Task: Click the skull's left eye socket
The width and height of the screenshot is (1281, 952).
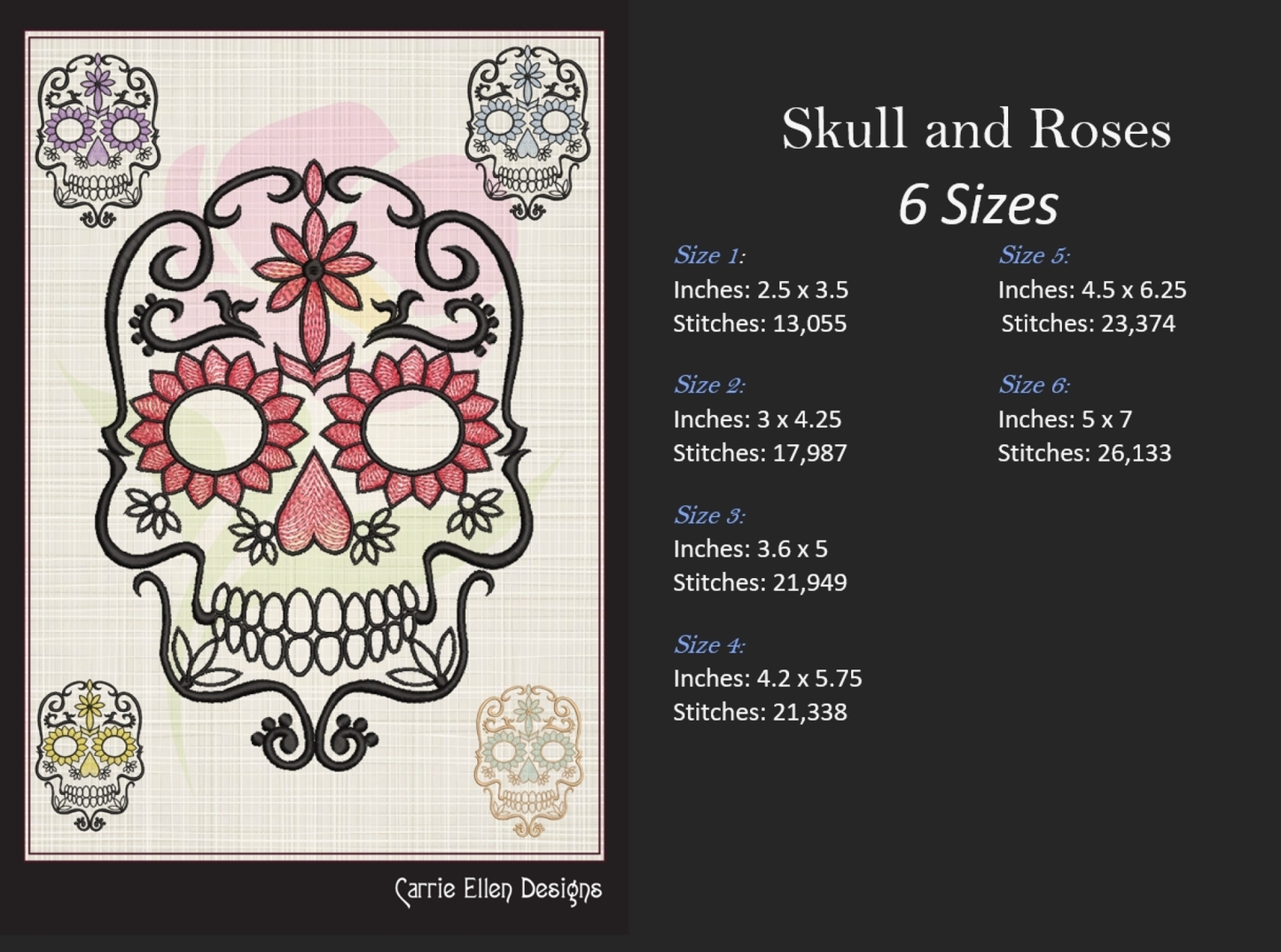Action: pos(215,430)
